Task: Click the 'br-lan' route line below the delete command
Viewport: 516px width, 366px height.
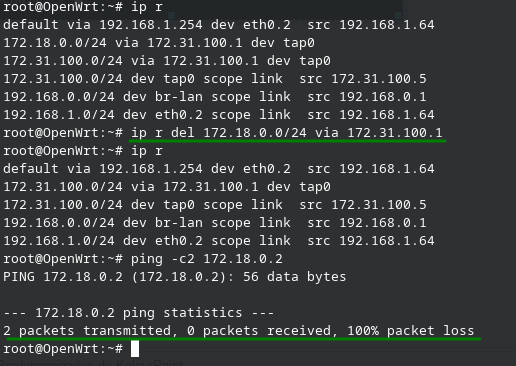Action: point(215,223)
